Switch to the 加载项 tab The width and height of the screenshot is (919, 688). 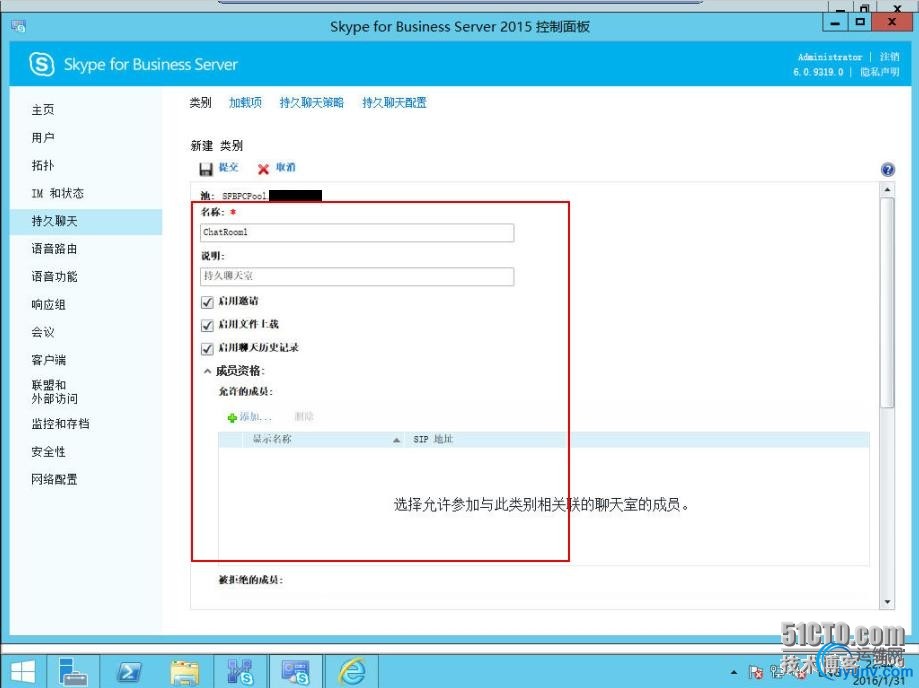pos(245,103)
